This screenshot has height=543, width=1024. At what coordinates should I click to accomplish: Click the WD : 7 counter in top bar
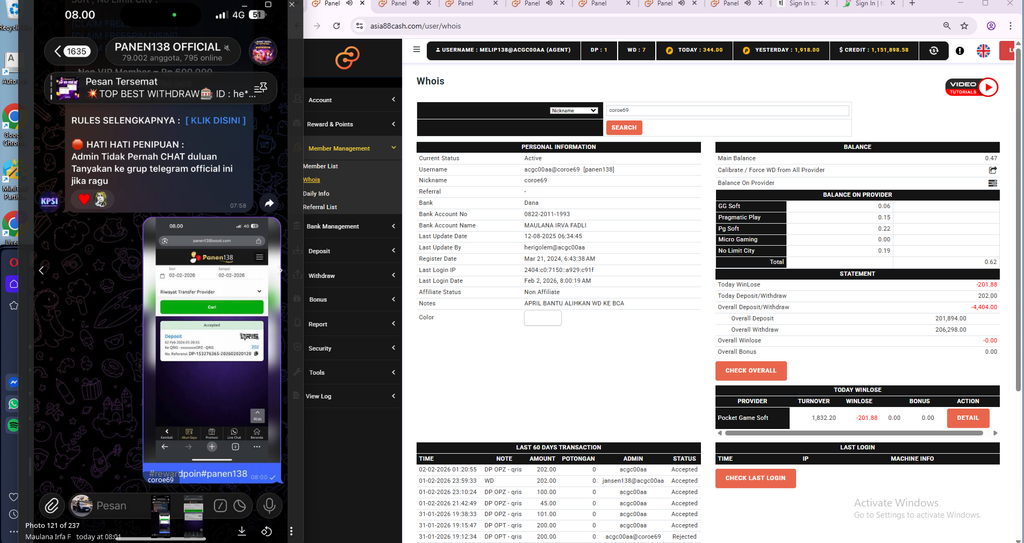click(636, 50)
